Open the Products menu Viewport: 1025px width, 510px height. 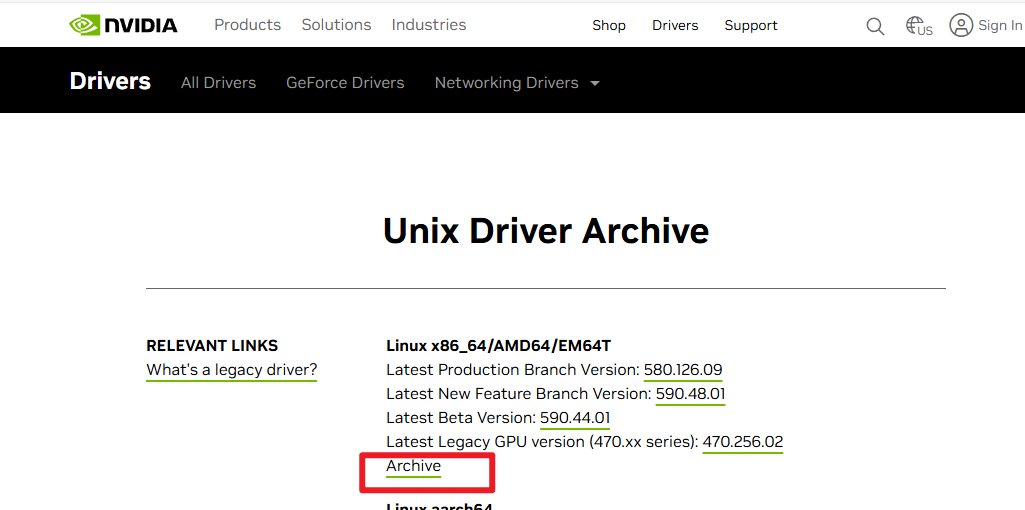pyautogui.click(x=248, y=25)
